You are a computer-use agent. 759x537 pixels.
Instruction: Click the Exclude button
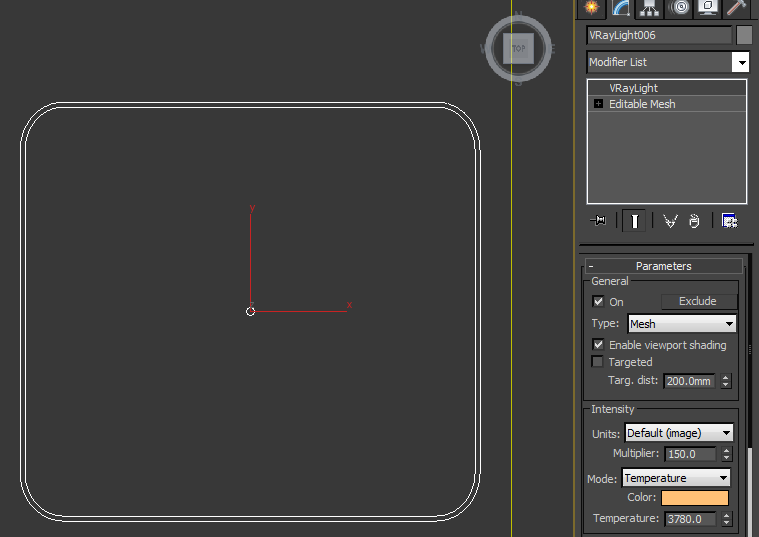point(698,301)
